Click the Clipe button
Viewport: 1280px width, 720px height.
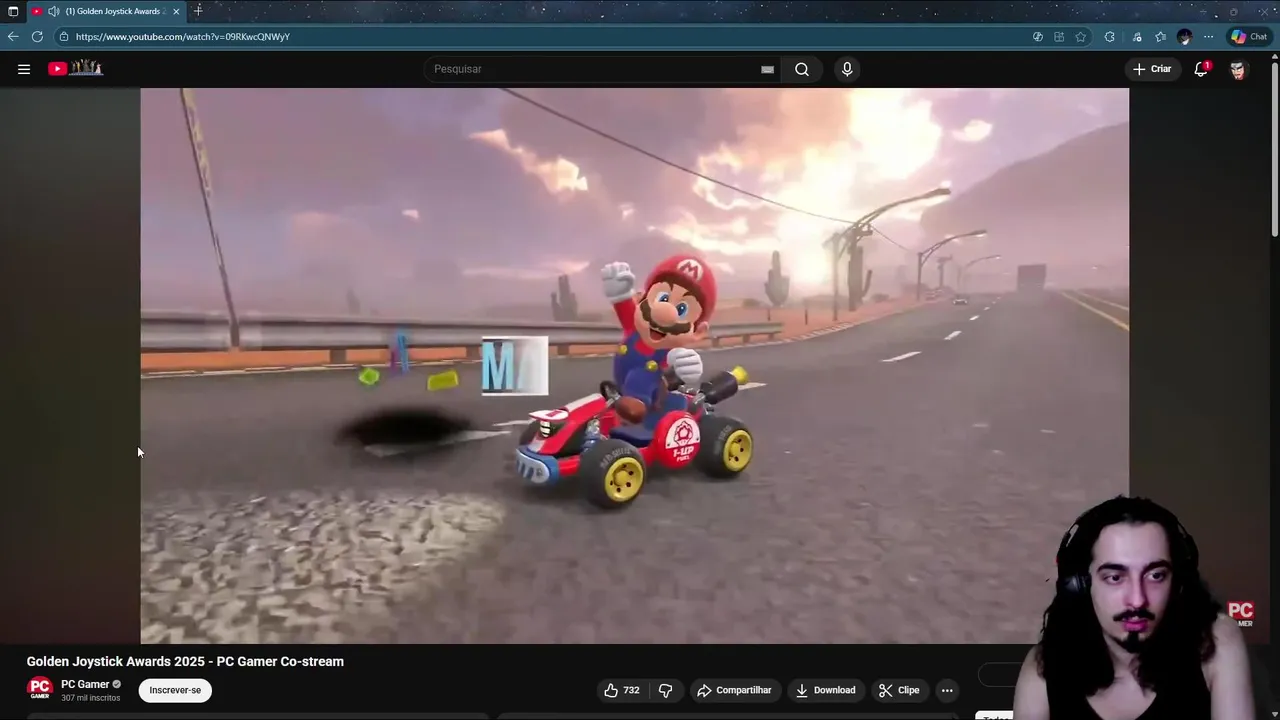pyautogui.click(x=899, y=690)
